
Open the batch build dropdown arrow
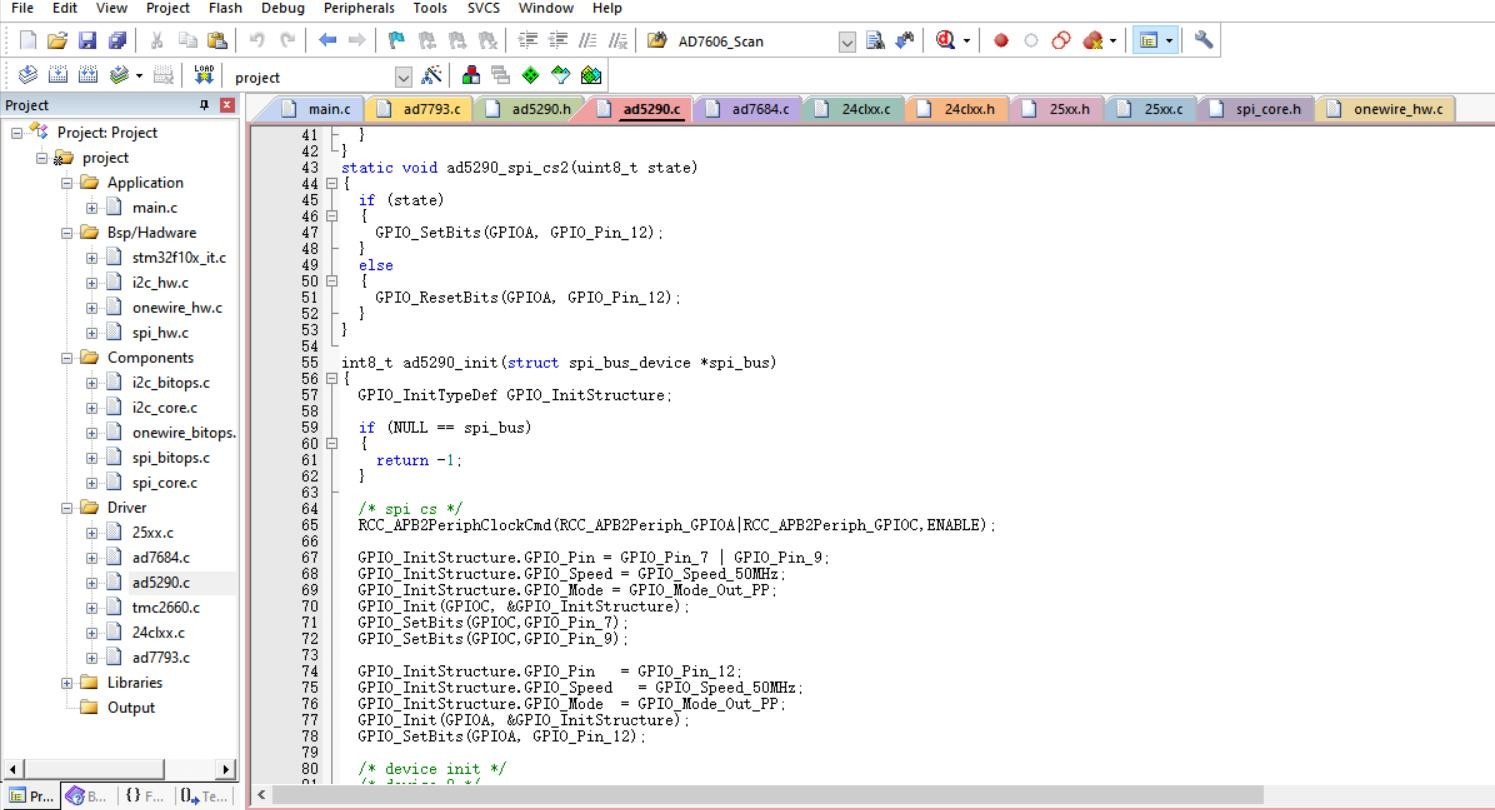click(139, 76)
